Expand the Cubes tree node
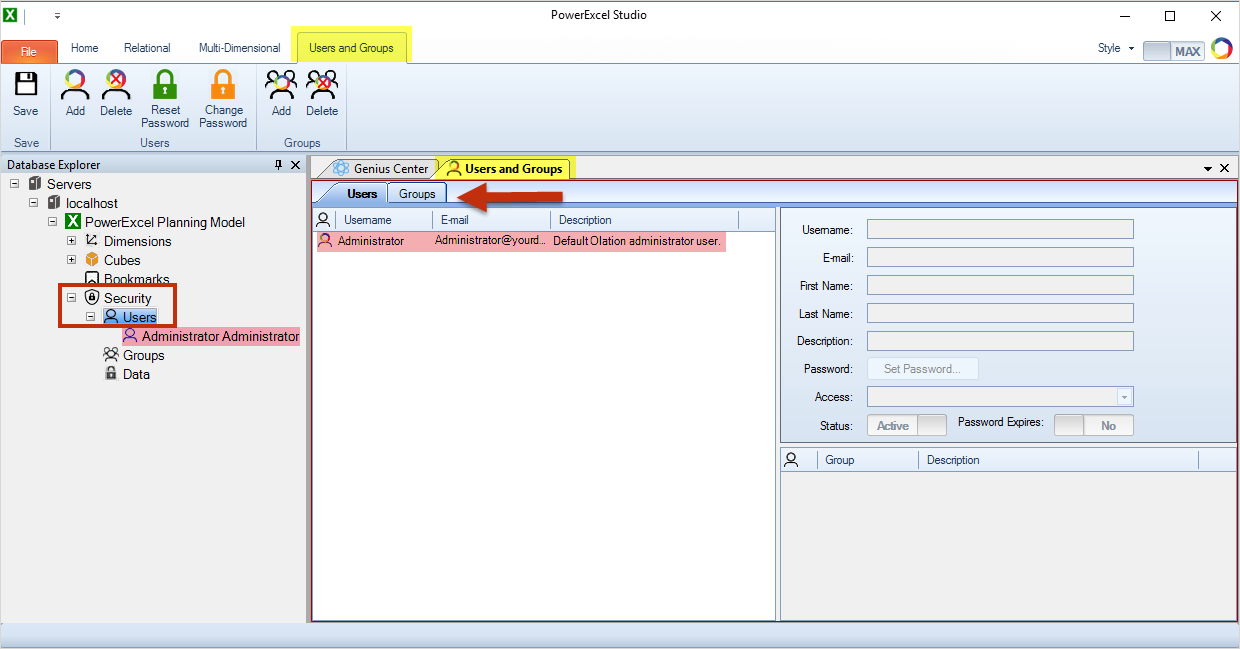 (71, 260)
